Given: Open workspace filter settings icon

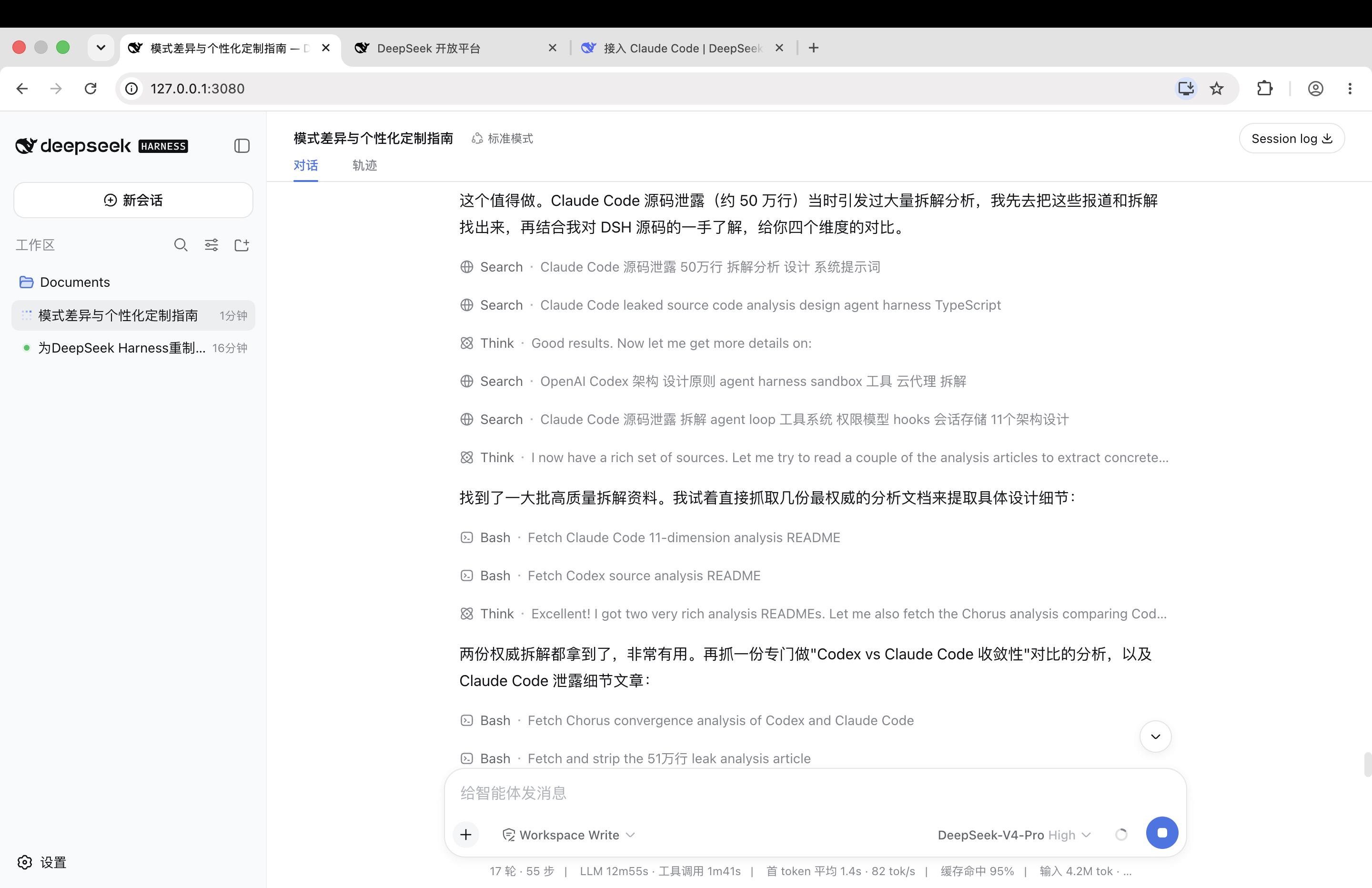Looking at the screenshot, I should pyautogui.click(x=212, y=245).
